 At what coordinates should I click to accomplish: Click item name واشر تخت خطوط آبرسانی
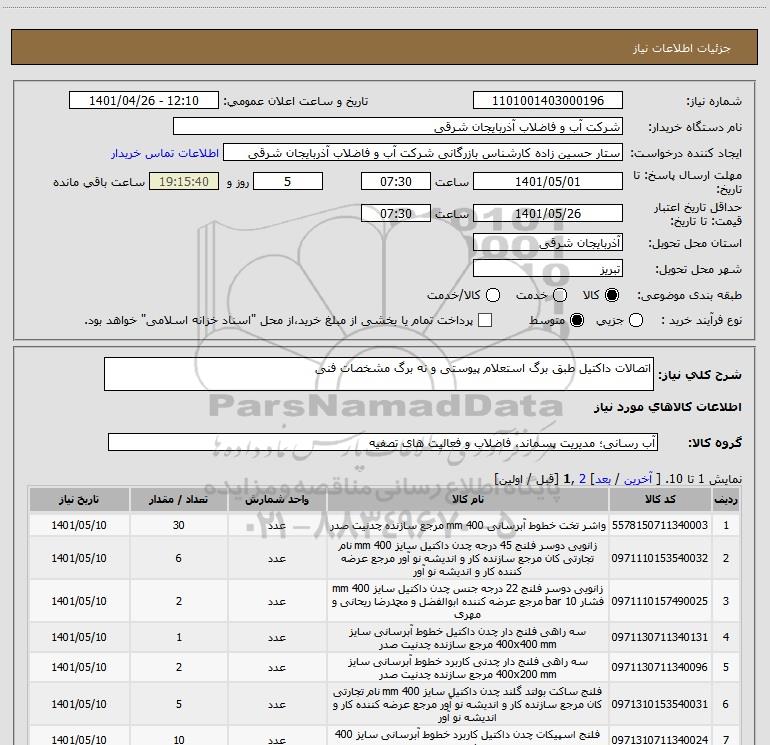tap(468, 525)
